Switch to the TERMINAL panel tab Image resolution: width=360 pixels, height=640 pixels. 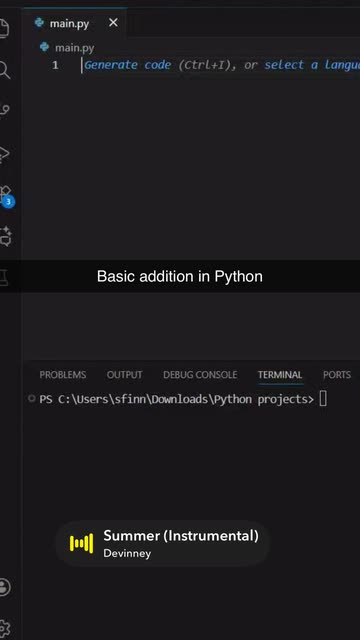click(280, 375)
